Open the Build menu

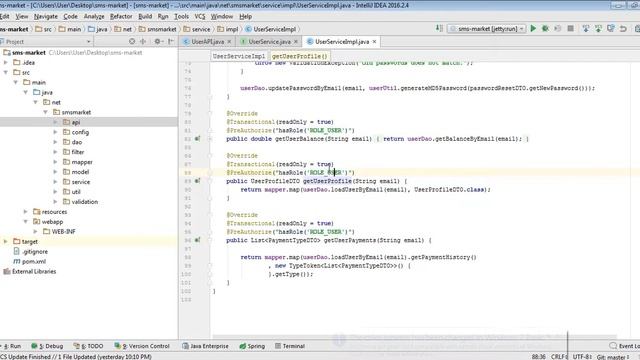click(145, 16)
